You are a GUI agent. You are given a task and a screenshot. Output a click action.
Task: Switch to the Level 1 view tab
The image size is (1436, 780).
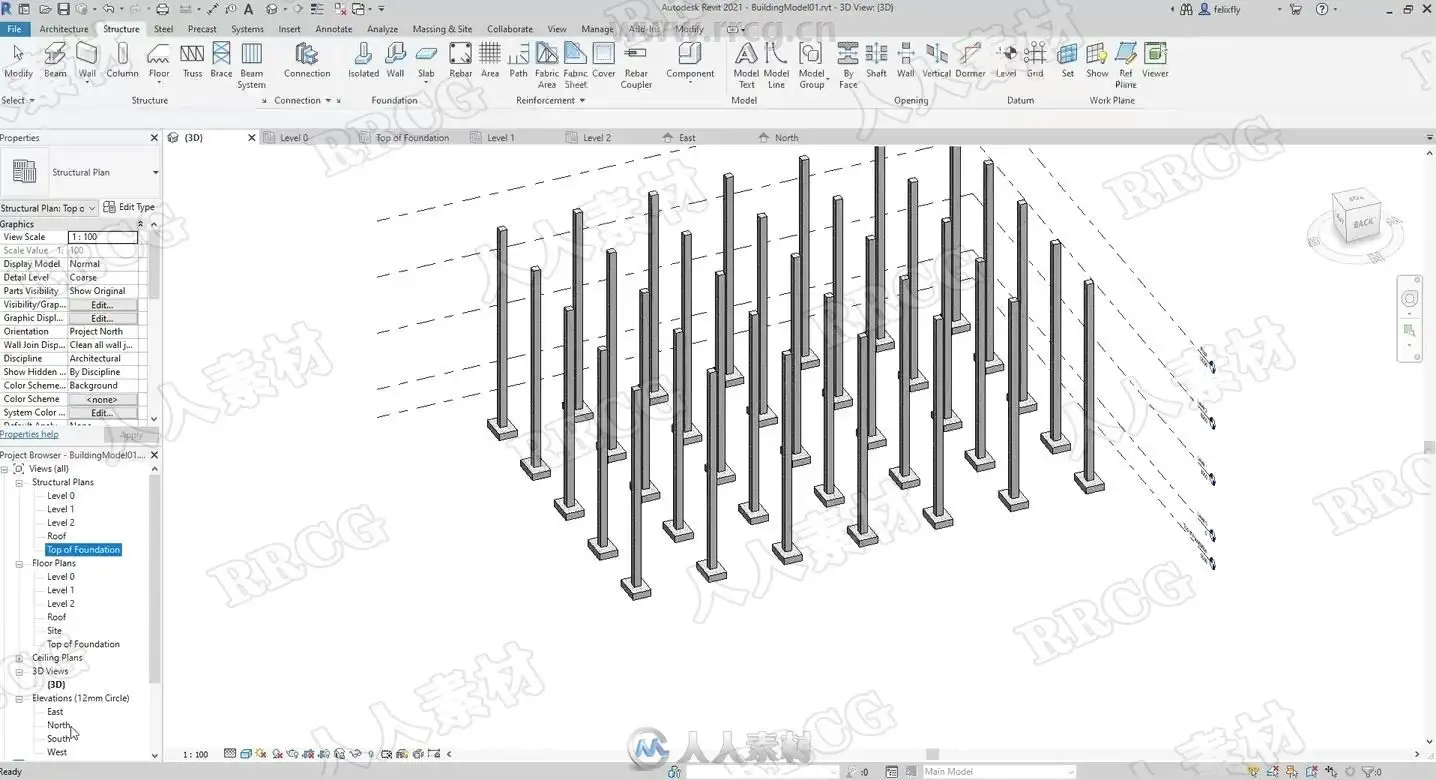coord(500,138)
